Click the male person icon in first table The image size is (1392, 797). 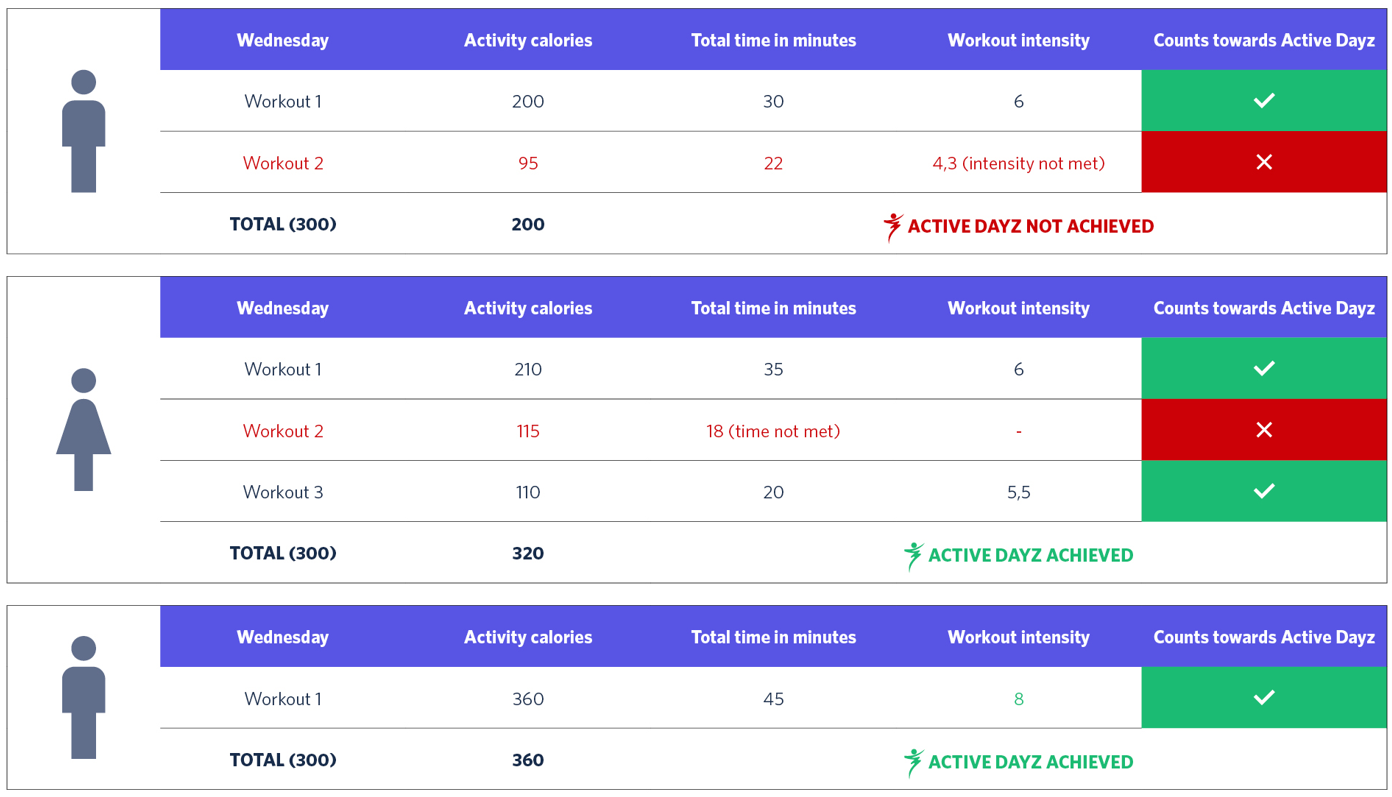point(84,131)
